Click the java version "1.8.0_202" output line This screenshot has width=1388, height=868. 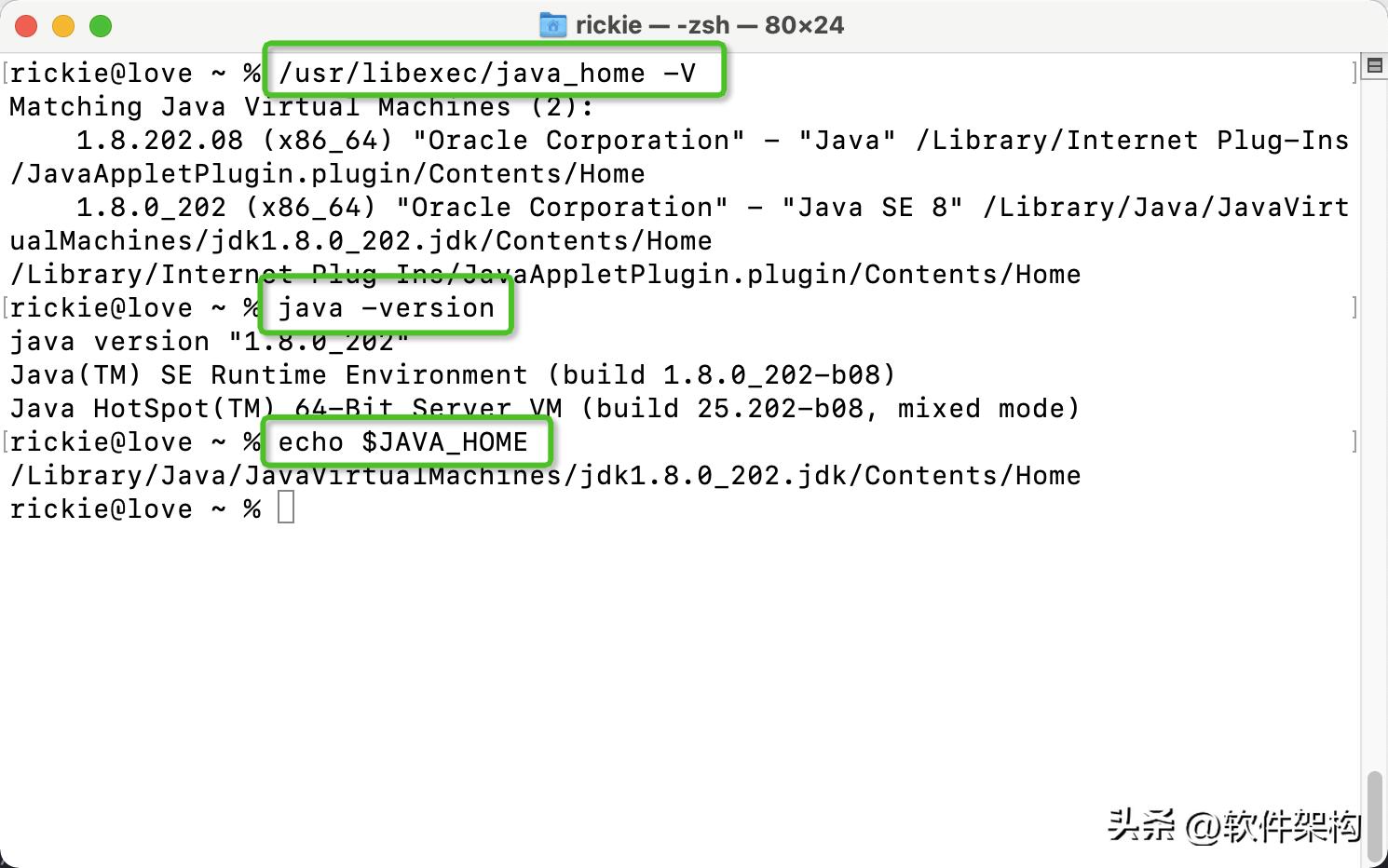[x=205, y=341]
